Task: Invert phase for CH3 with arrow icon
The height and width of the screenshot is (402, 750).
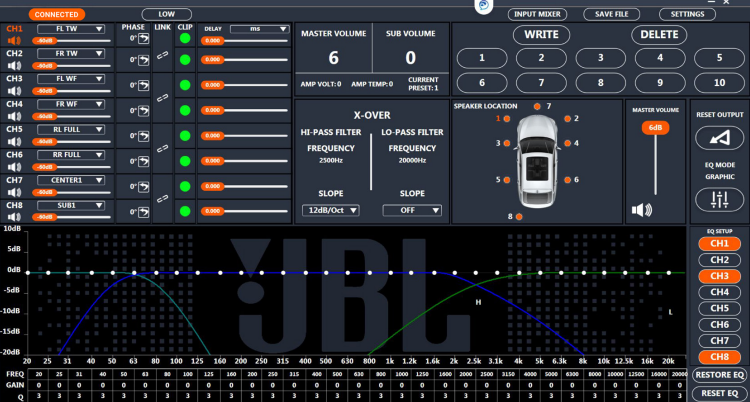Action: point(143,85)
